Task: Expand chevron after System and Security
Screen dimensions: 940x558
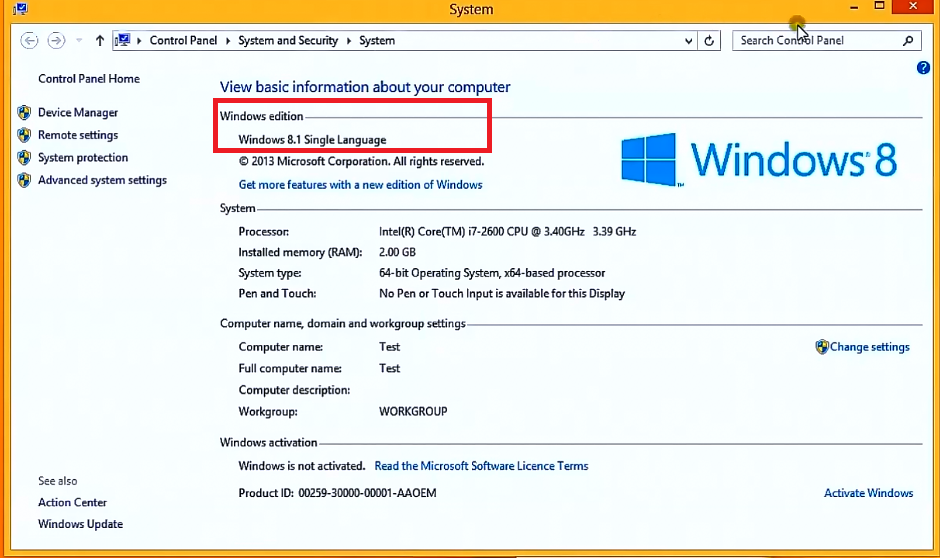Action: [349, 41]
